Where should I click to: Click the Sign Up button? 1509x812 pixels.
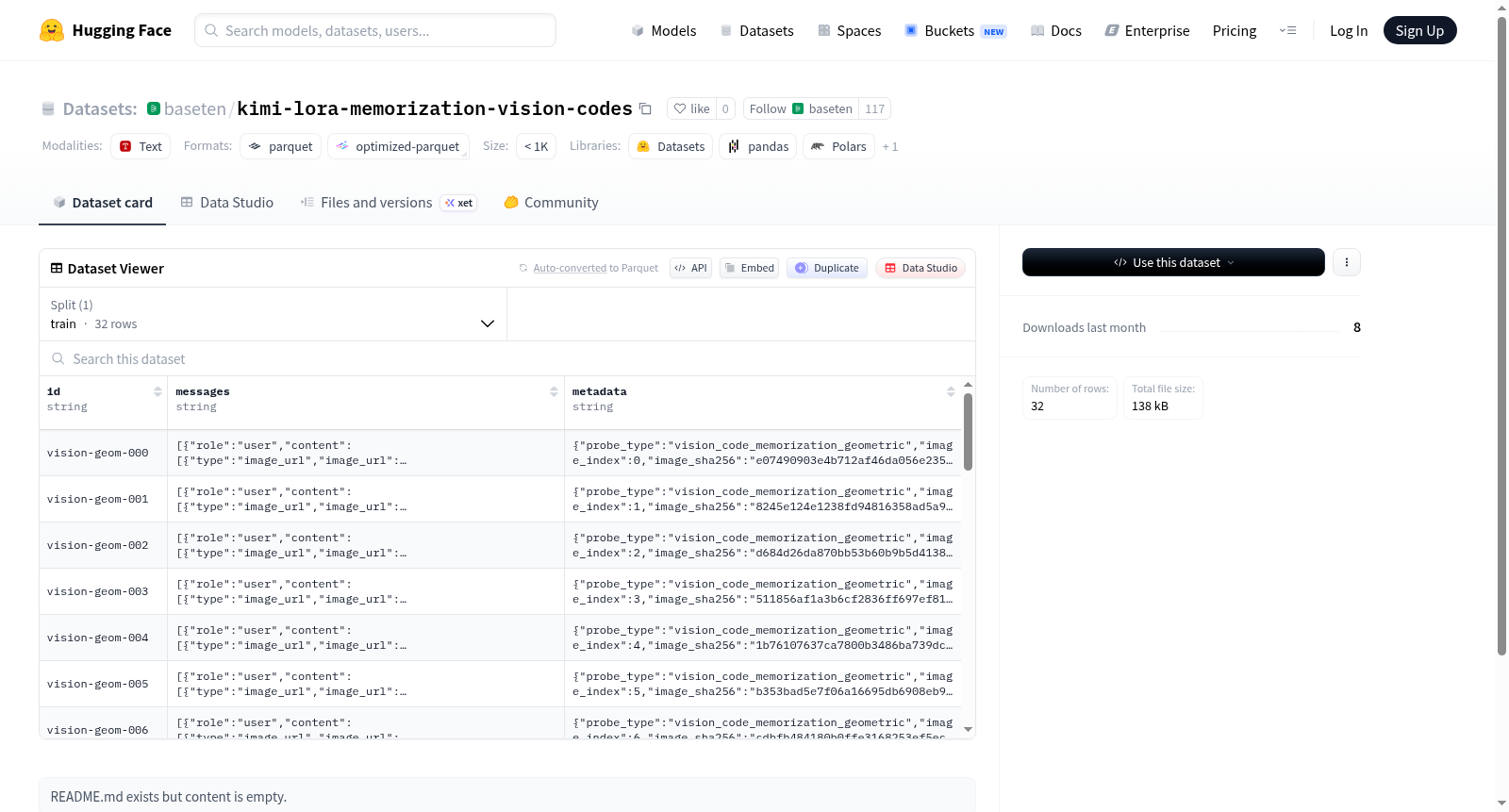click(x=1419, y=31)
